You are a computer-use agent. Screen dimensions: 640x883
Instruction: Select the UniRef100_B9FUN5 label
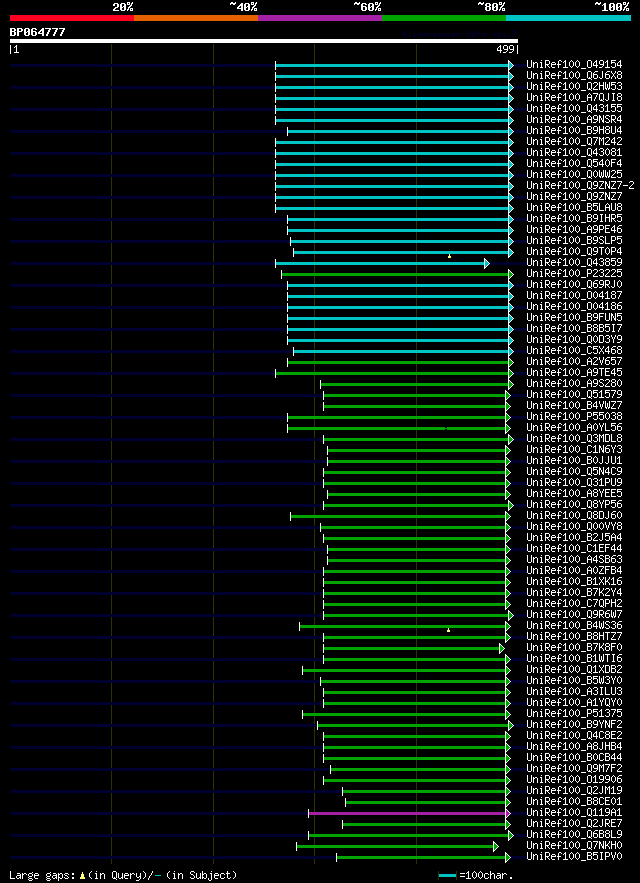[x=574, y=318]
